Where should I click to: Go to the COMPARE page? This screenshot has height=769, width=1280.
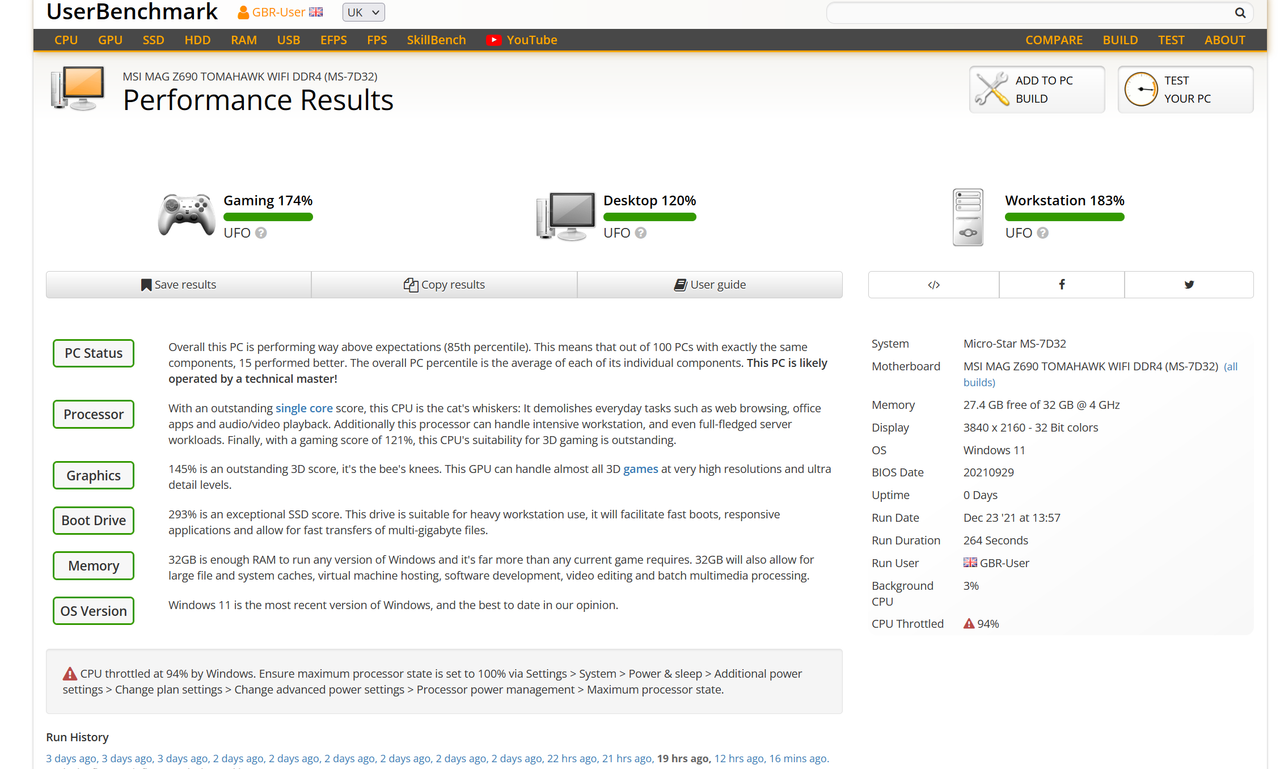[1054, 40]
